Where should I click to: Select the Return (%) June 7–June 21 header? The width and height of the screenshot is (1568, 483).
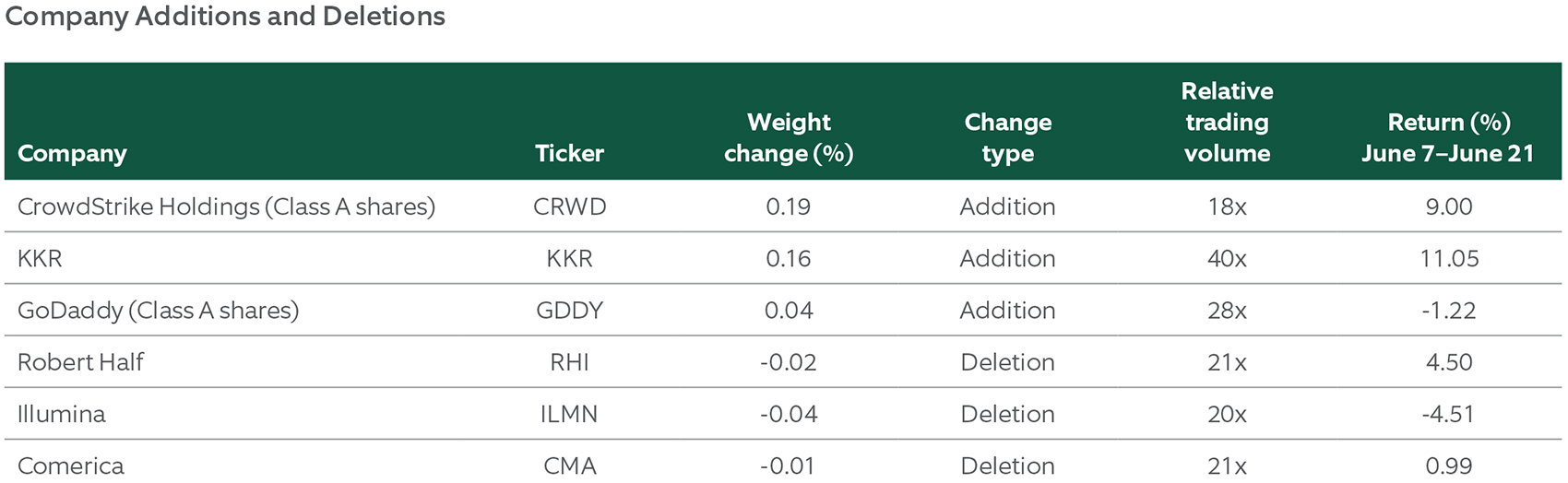(x=1448, y=137)
